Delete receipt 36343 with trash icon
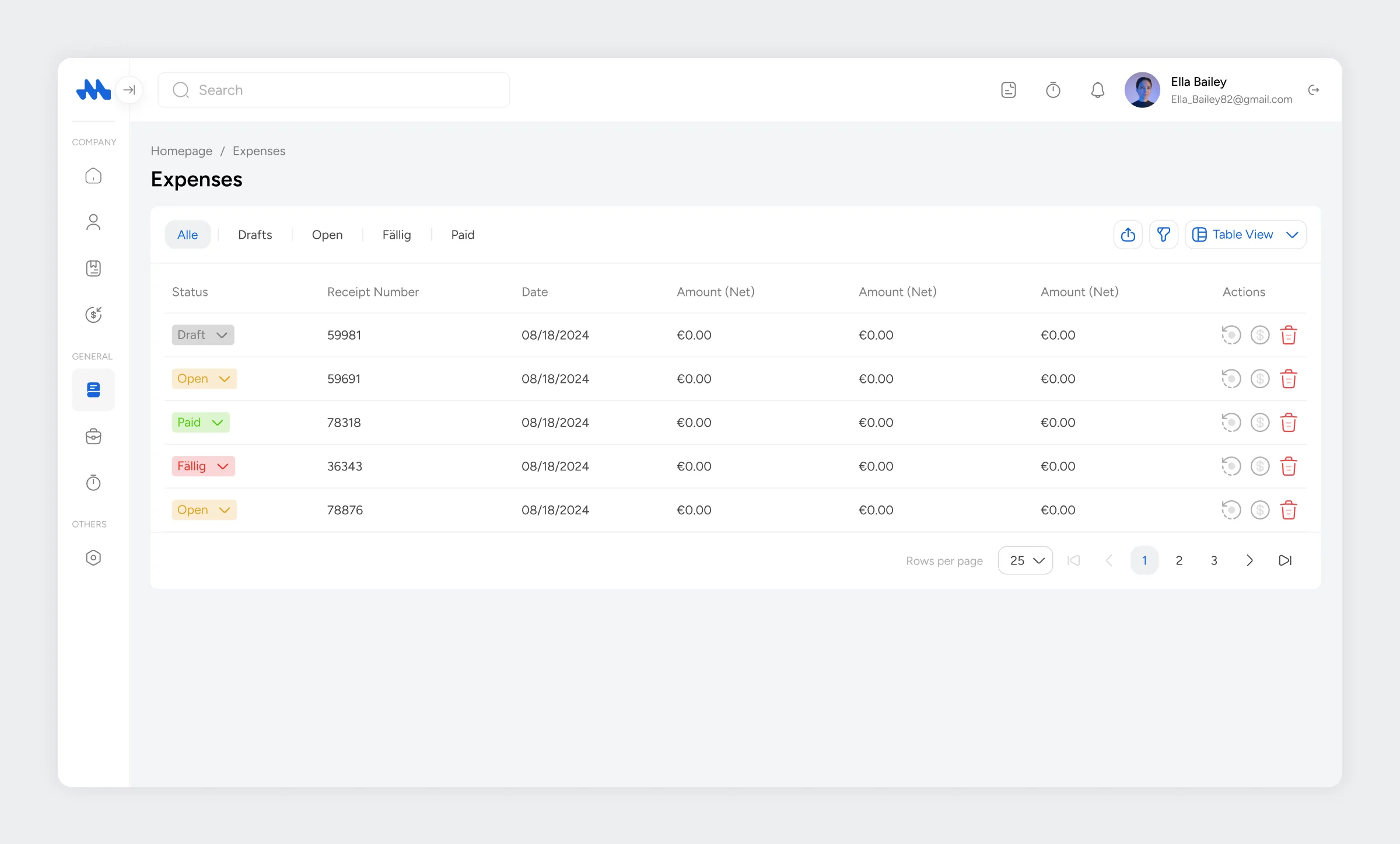The width and height of the screenshot is (1400, 844). point(1289,466)
